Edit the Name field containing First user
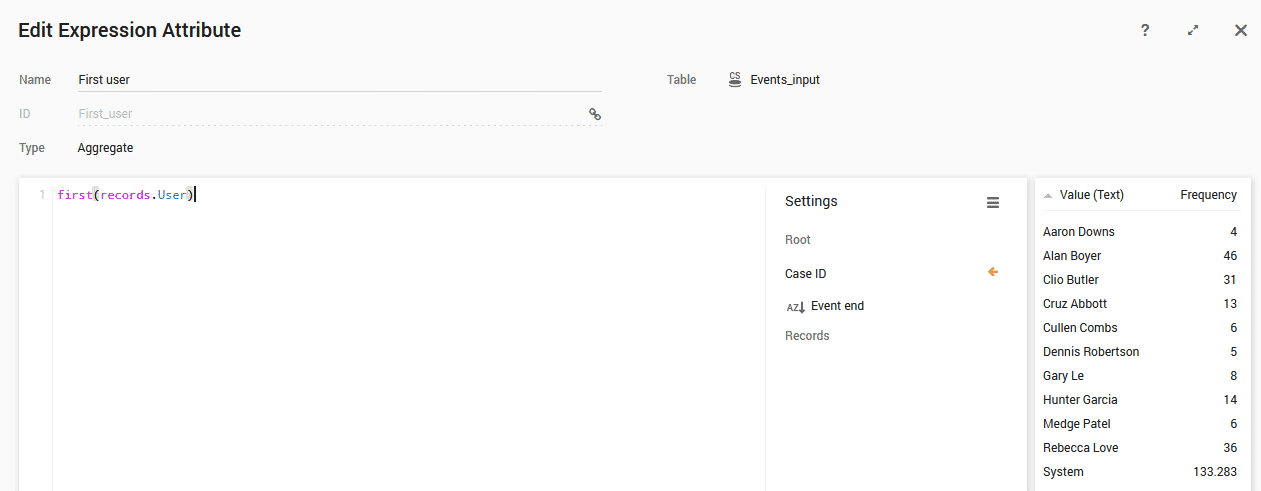Screen dimensions: 1261x491 pos(338,80)
